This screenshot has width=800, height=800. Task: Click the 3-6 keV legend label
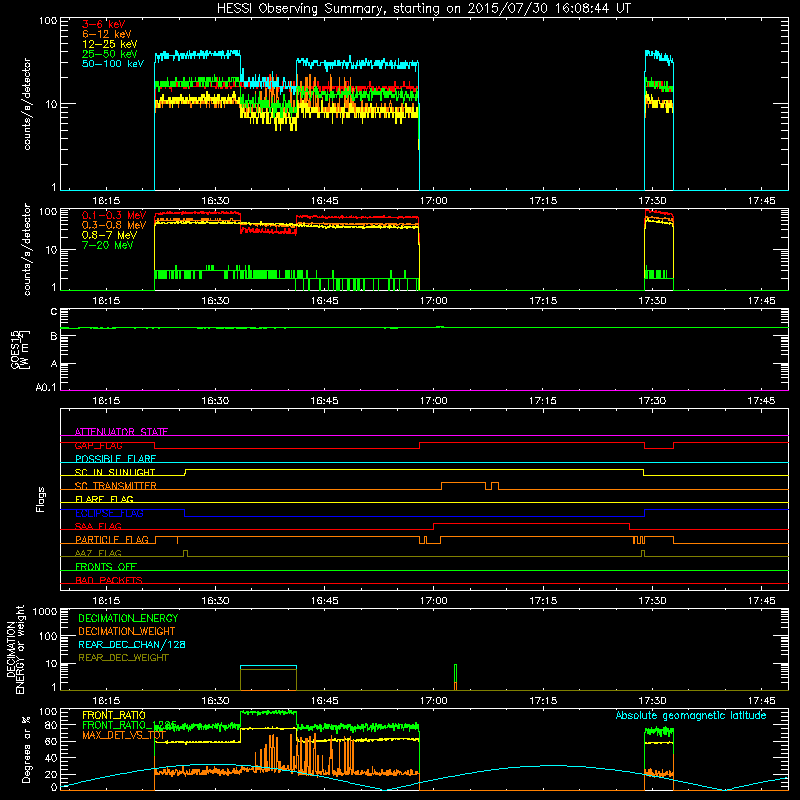click(x=104, y=24)
